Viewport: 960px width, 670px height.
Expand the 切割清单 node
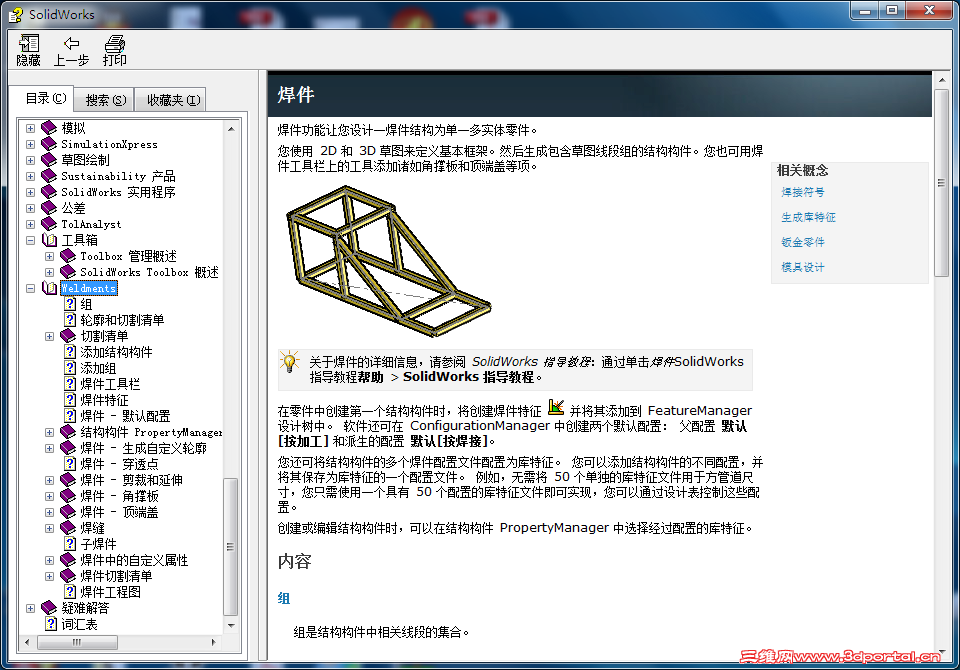coord(50,336)
